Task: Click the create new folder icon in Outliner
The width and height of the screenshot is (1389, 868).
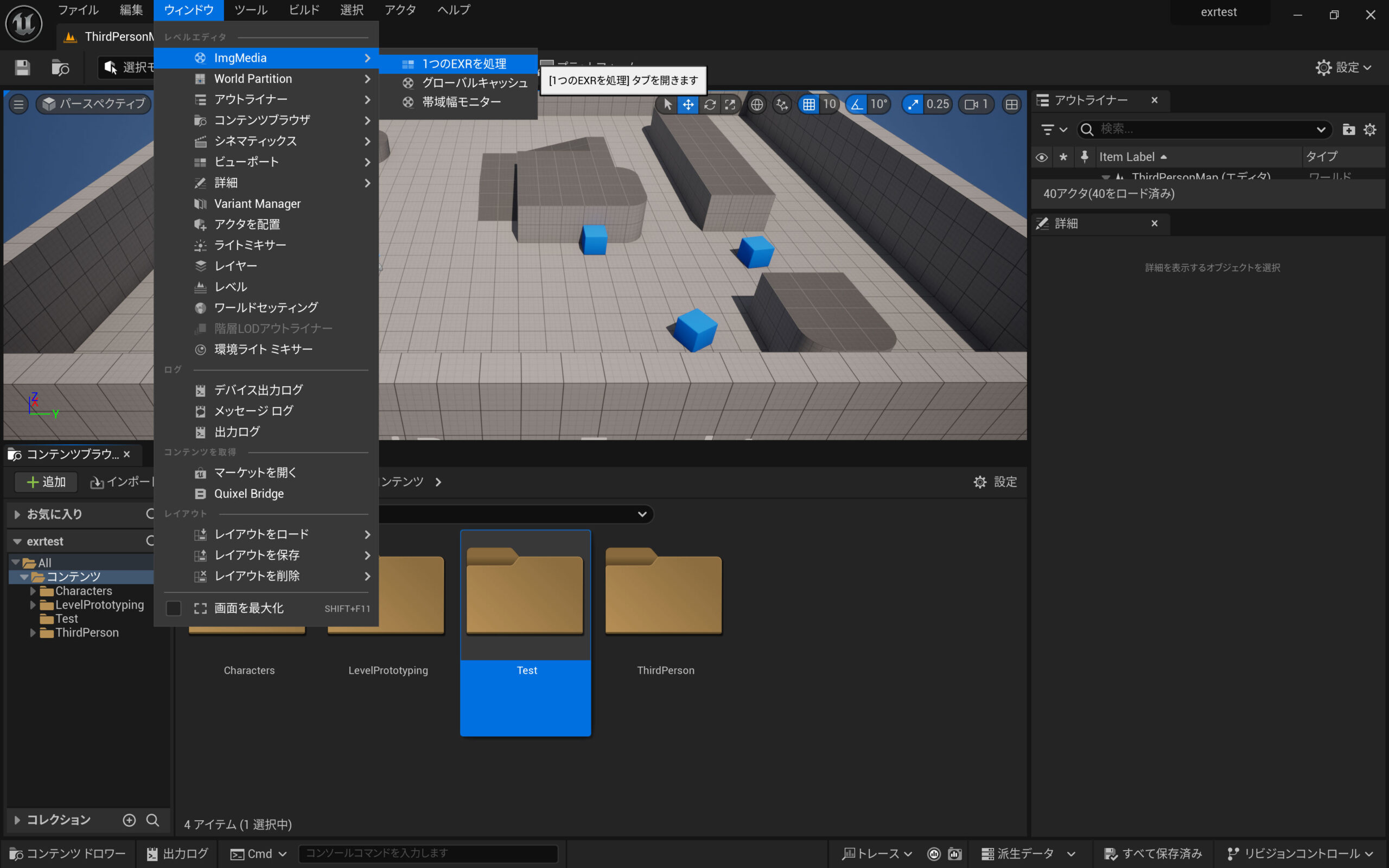Action: 1348,129
